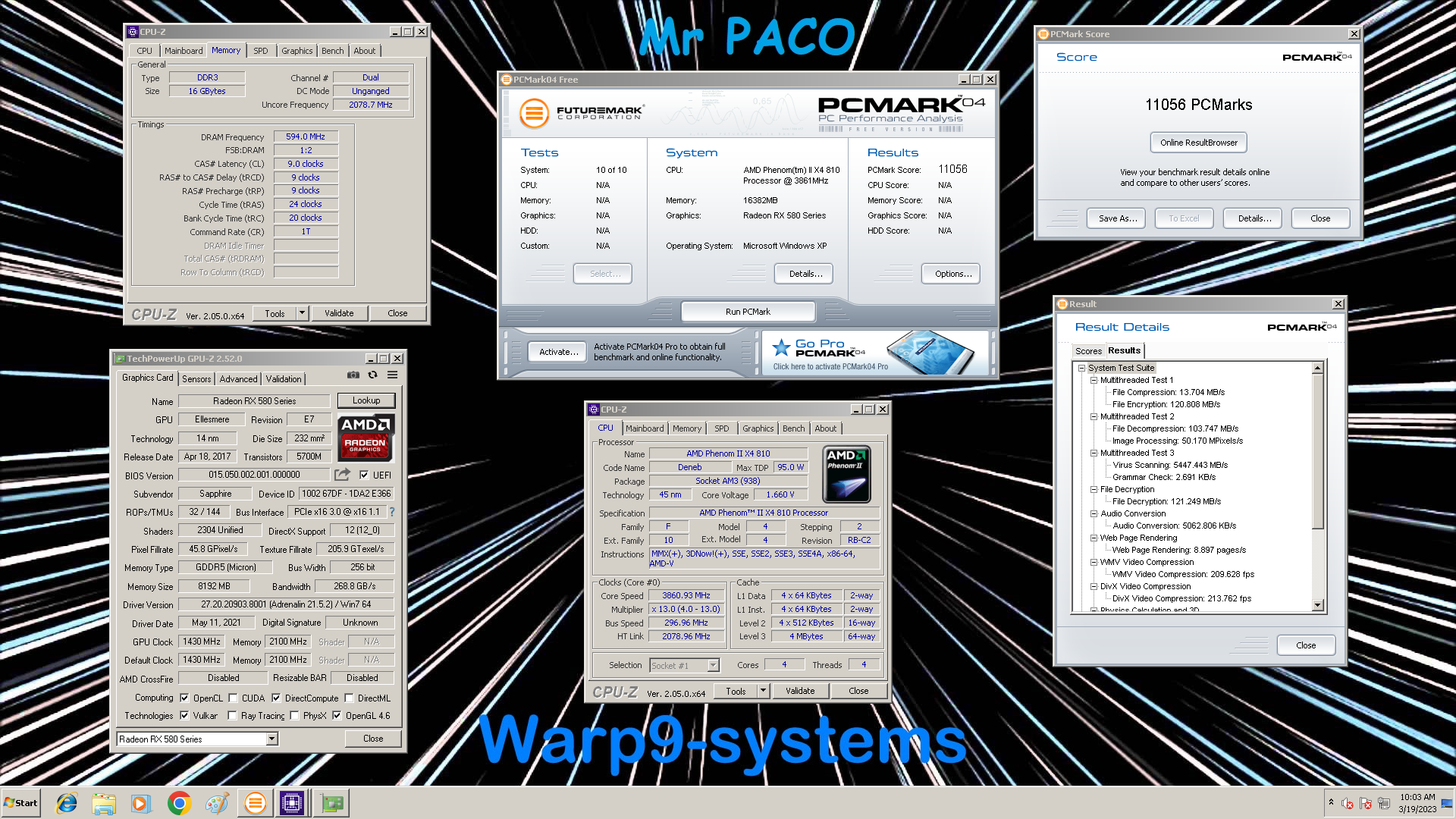Open Tools dropdown arrow in CPU-Z CPU window
Viewport: 1456px width, 819px height.
point(763,691)
